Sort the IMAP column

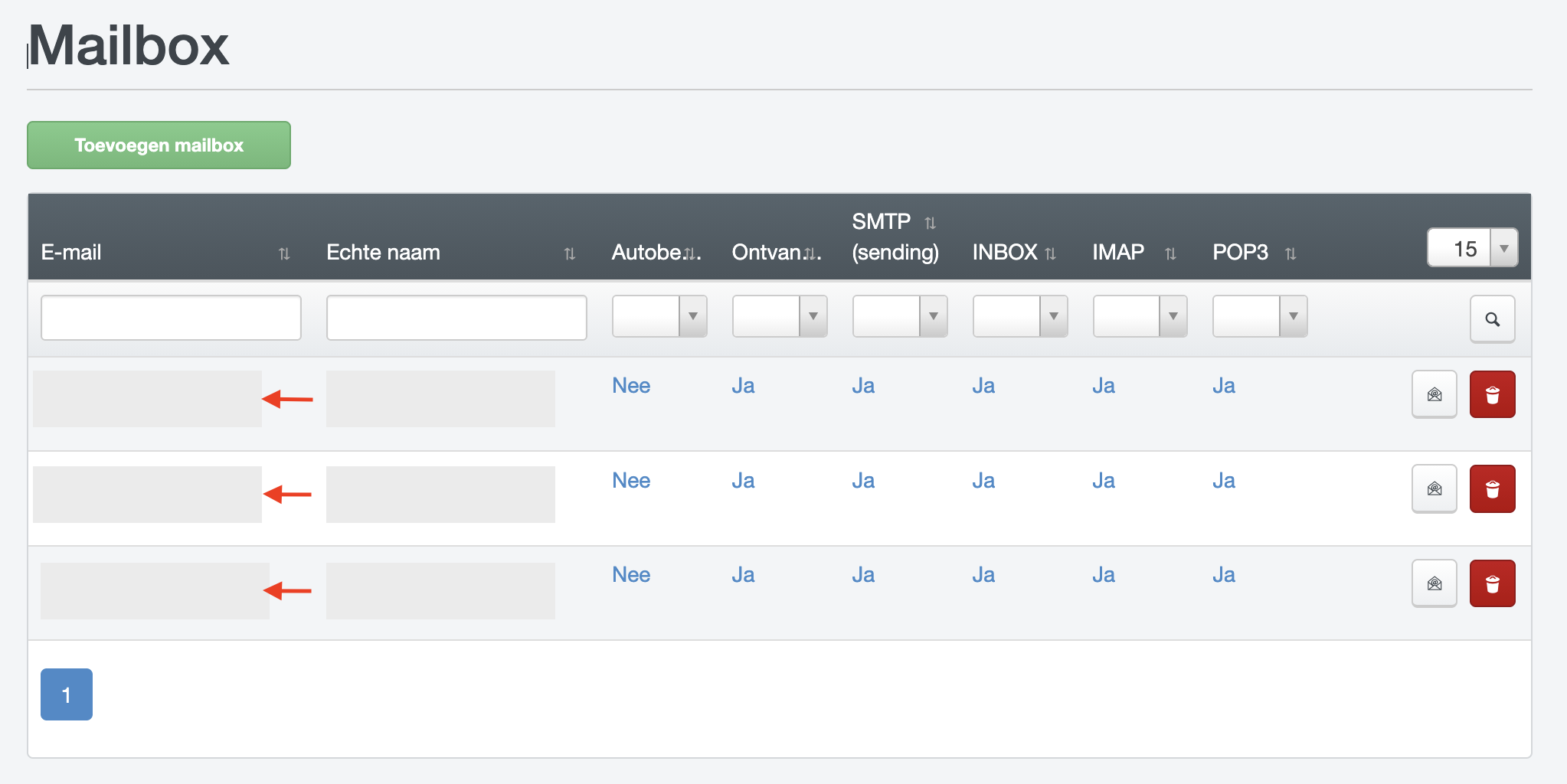click(1170, 253)
